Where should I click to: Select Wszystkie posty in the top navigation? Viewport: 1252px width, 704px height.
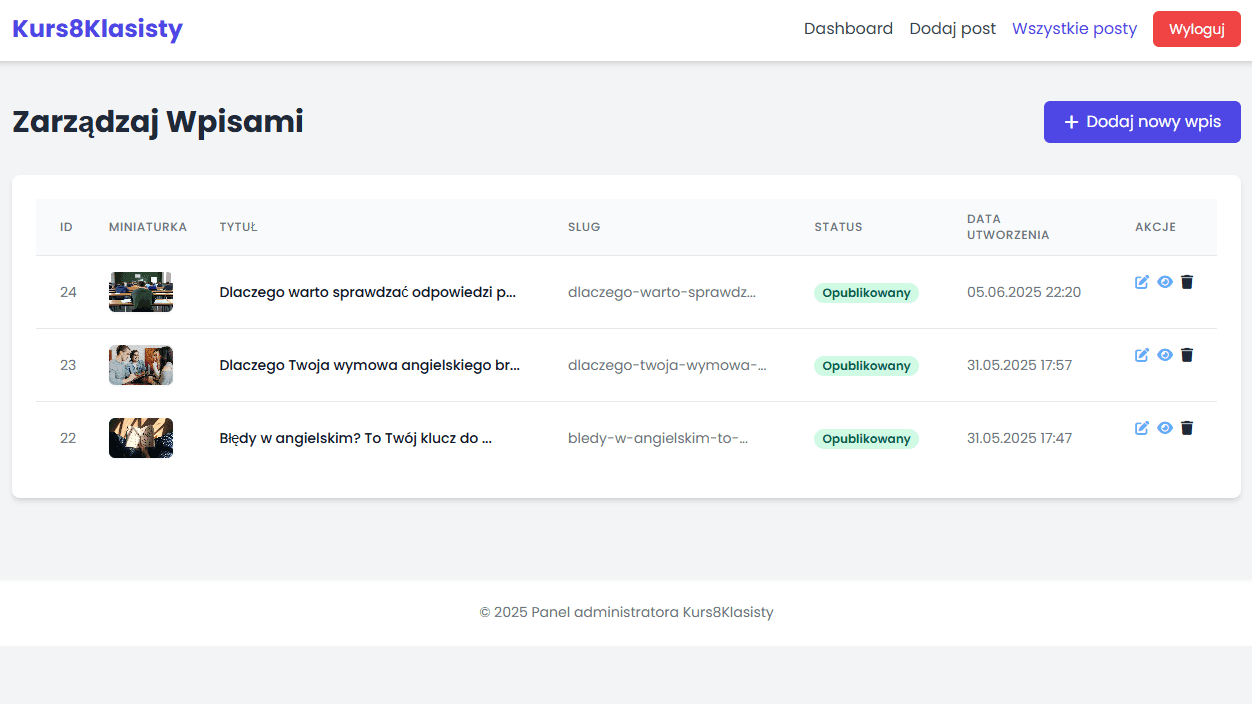1074,29
